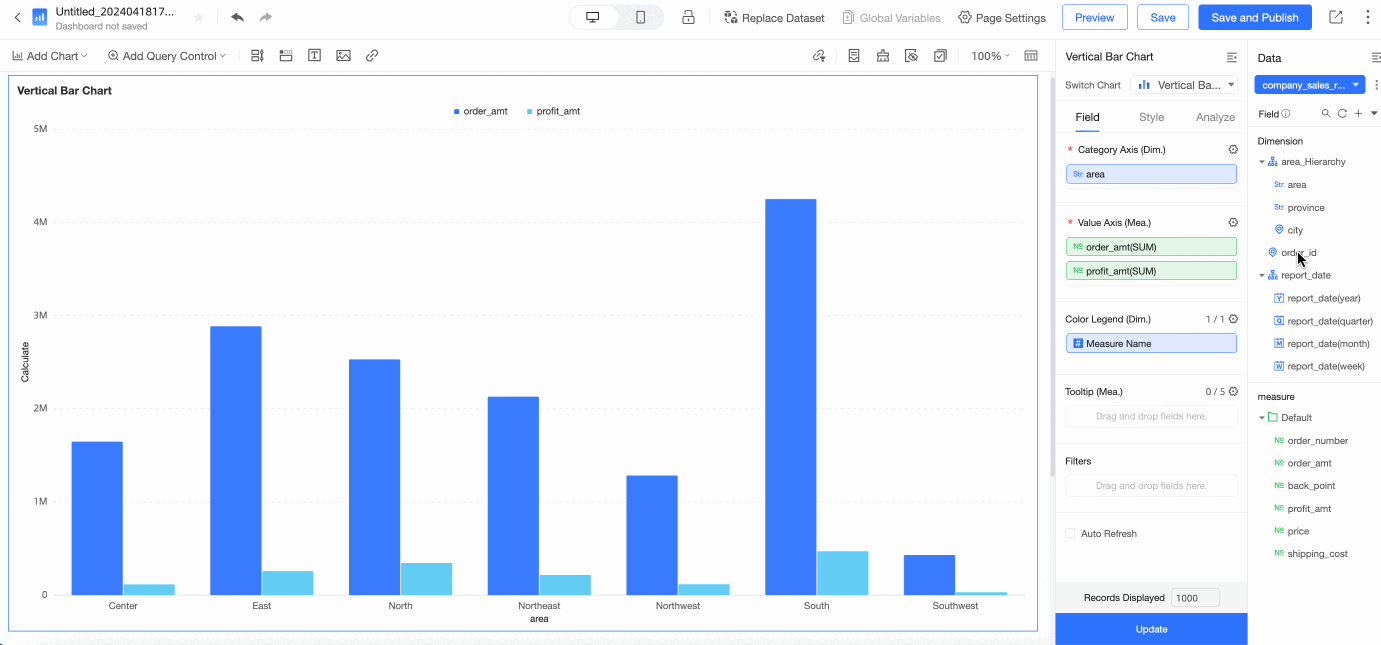Click the Records Displayed input field
1381x645 pixels.
[1195, 597]
